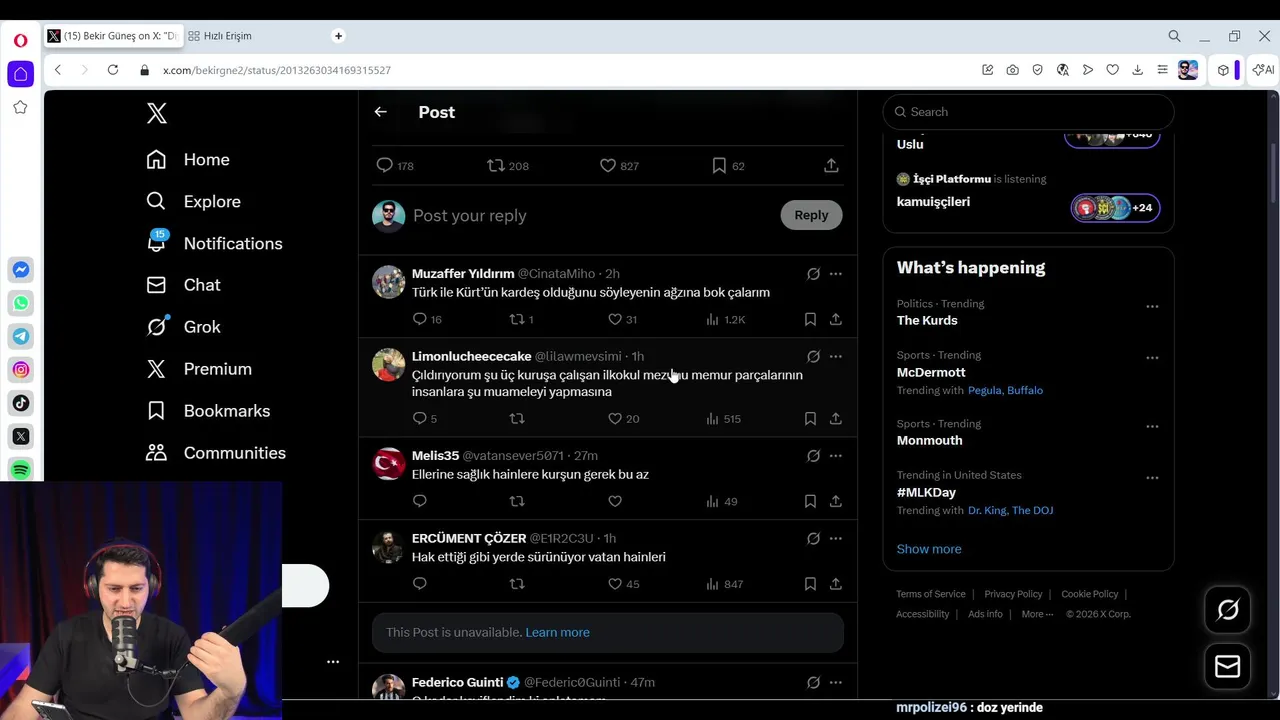The height and width of the screenshot is (720, 1280).
Task: Open Opera sidebar Messenger icon
Action: pos(21,270)
